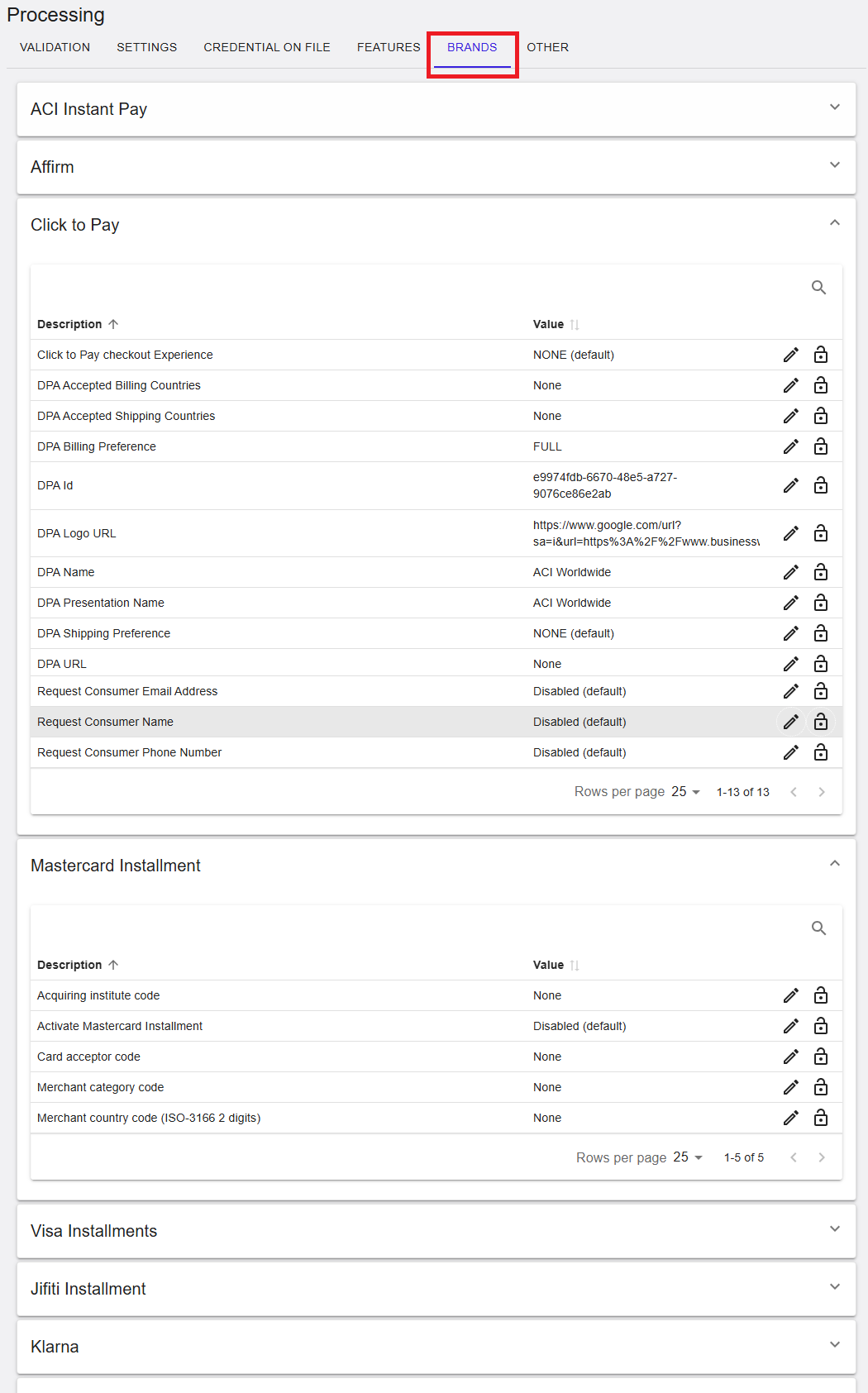
Task: Edit Request Consumer Email Address setting
Action: coord(791,691)
